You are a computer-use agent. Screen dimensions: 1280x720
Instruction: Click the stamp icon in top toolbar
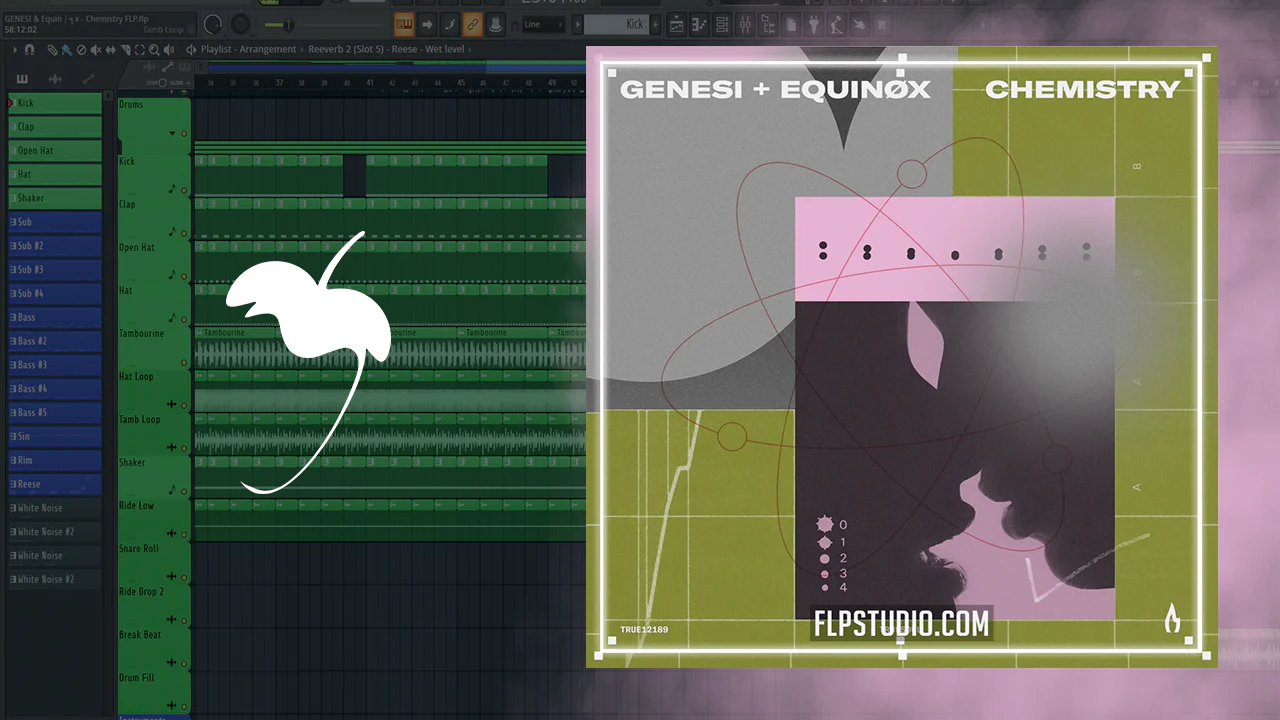496,24
